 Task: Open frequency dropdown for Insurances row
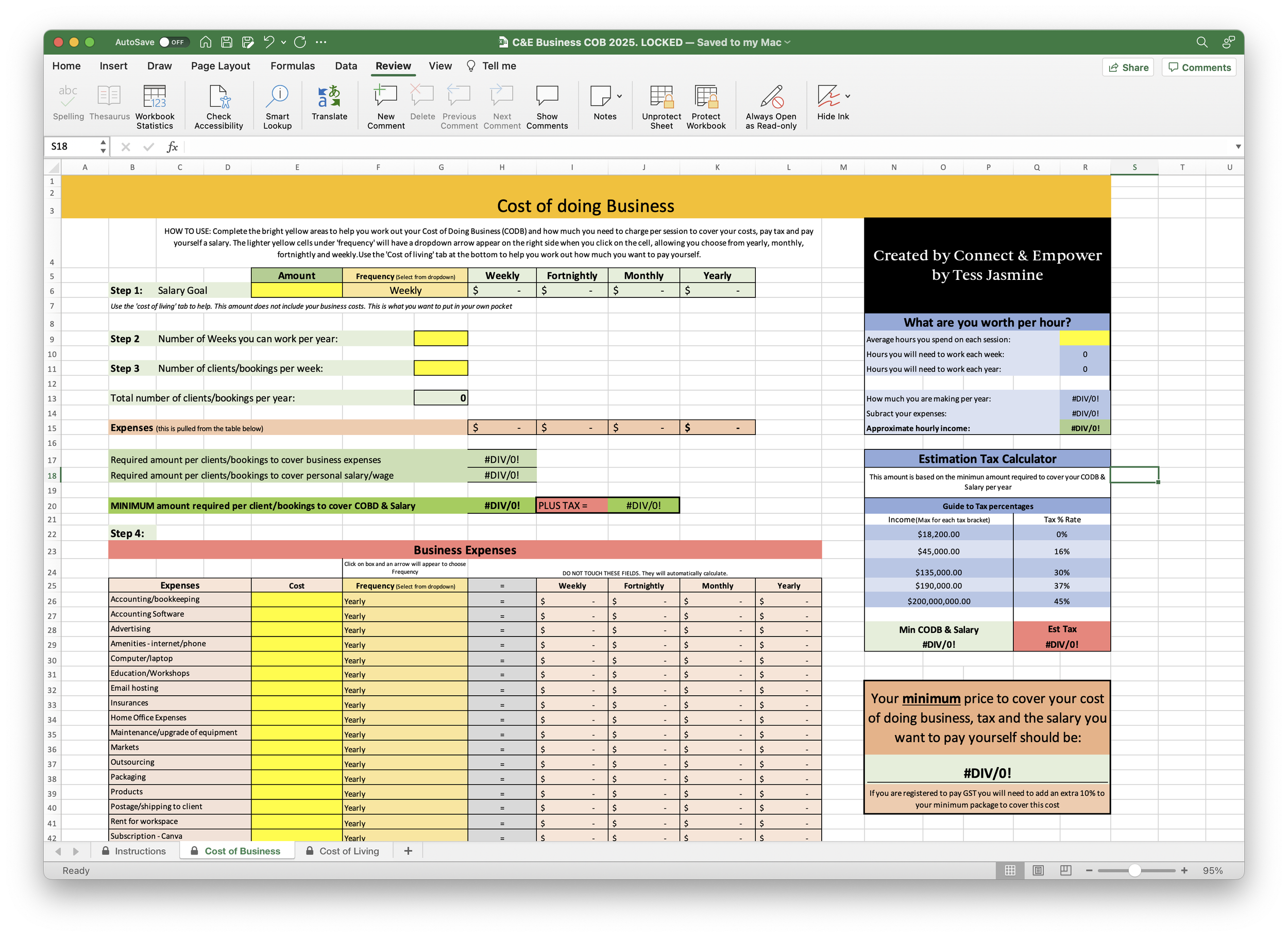pyautogui.click(x=405, y=704)
